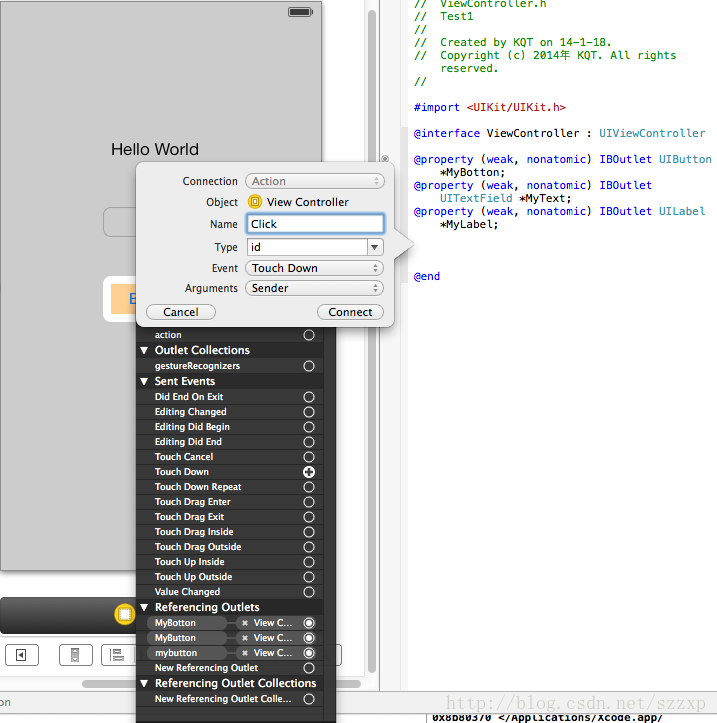Click the Touch Down plus connection circle
This screenshot has width=717, height=723.
[x=309, y=472]
